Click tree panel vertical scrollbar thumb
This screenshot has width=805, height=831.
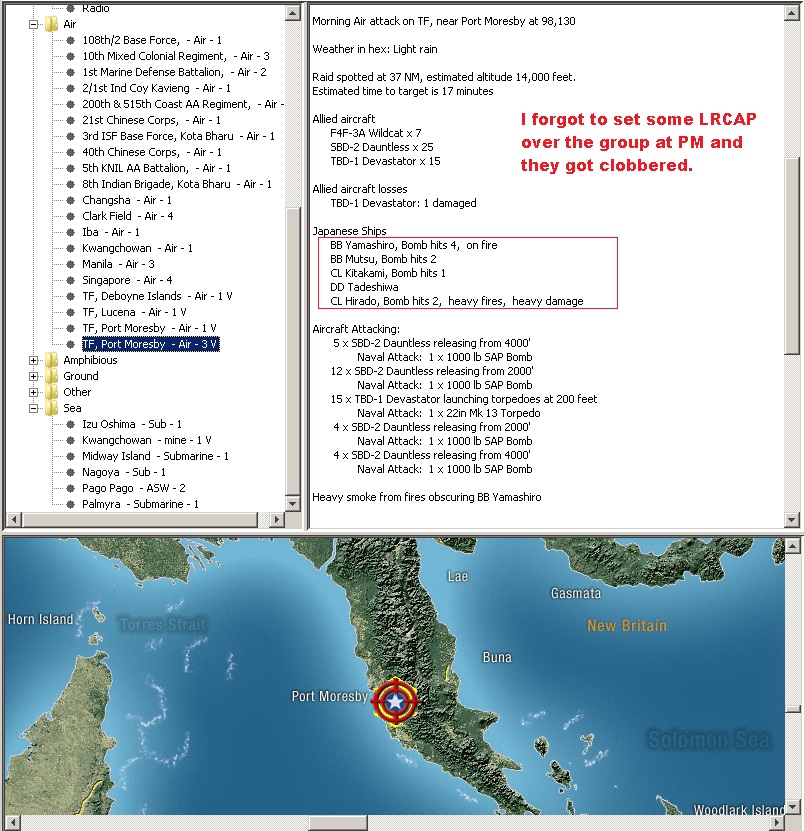click(x=293, y=350)
